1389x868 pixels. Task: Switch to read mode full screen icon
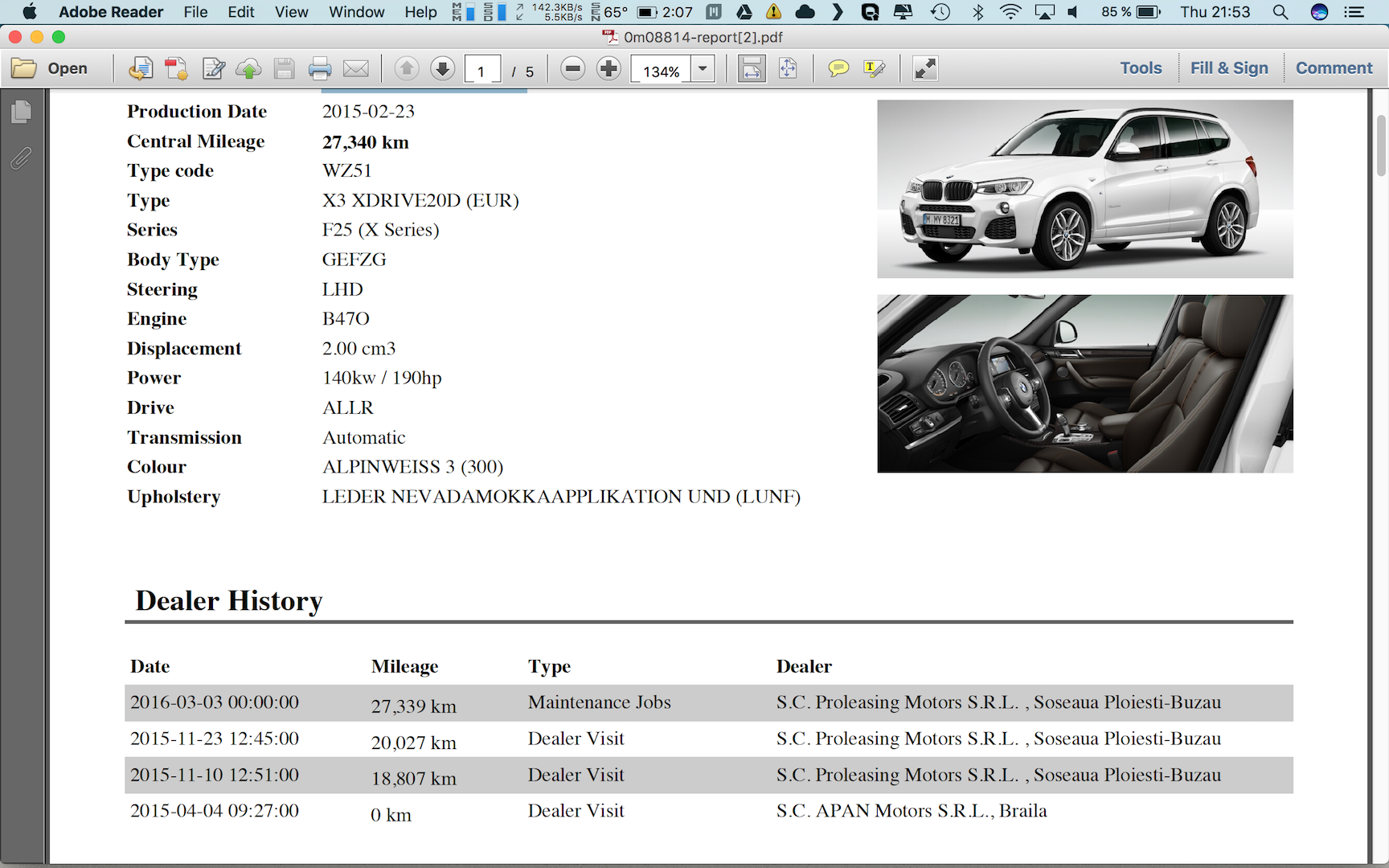pyautogui.click(x=925, y=69)
